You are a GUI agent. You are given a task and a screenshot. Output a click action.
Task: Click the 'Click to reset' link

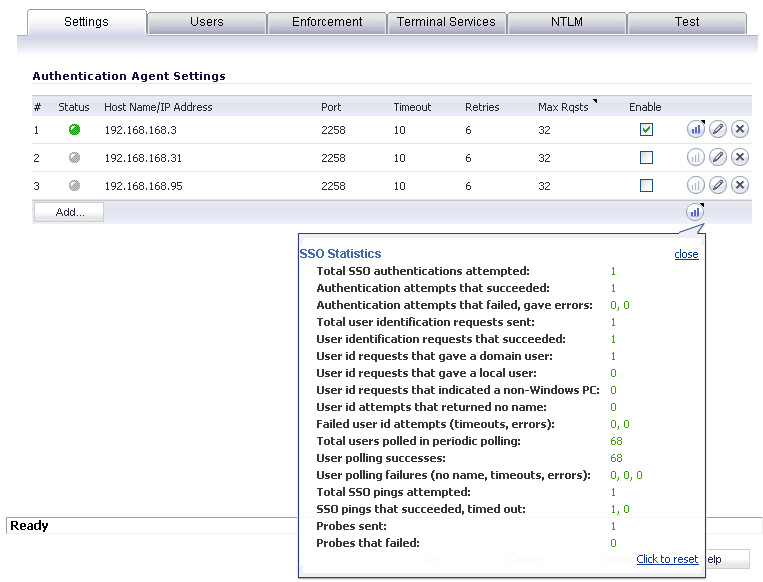pyautogui.click(x=667, y=559)
